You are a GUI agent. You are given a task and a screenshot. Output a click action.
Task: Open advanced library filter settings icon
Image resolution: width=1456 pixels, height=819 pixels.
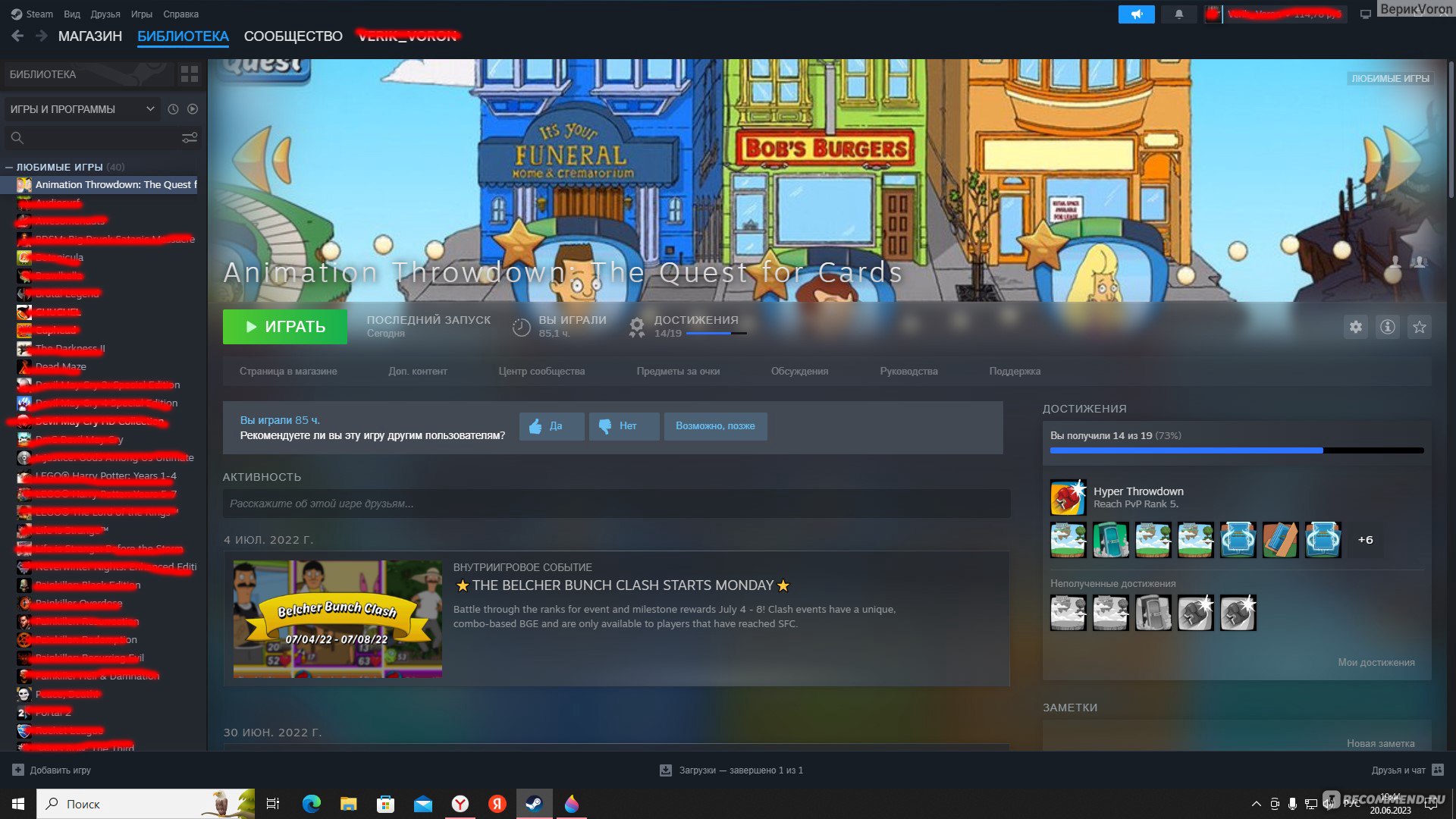click(190, 137)
